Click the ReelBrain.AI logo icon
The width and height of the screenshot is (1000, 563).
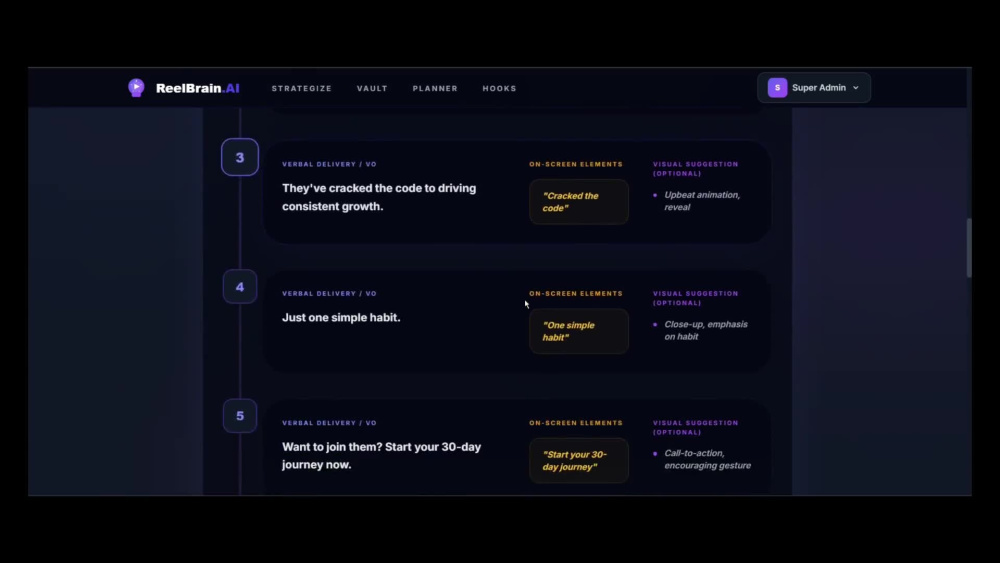136,87
